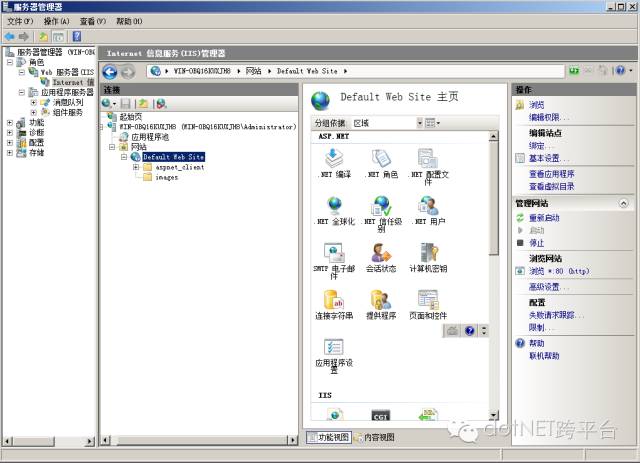Screen dimensions: 640x463
Task: Click 查看应用程序 link
Action: click(x=551, y=174)
